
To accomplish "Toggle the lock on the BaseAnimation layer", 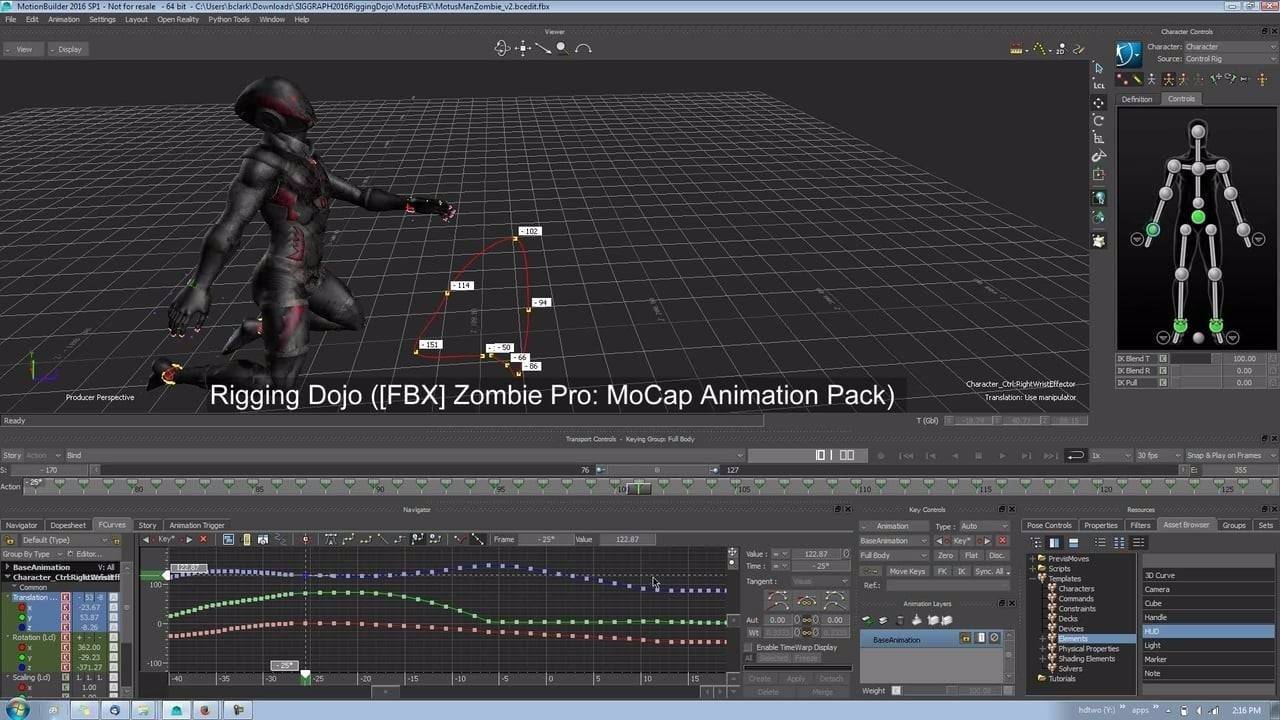I will coord(965,637).
